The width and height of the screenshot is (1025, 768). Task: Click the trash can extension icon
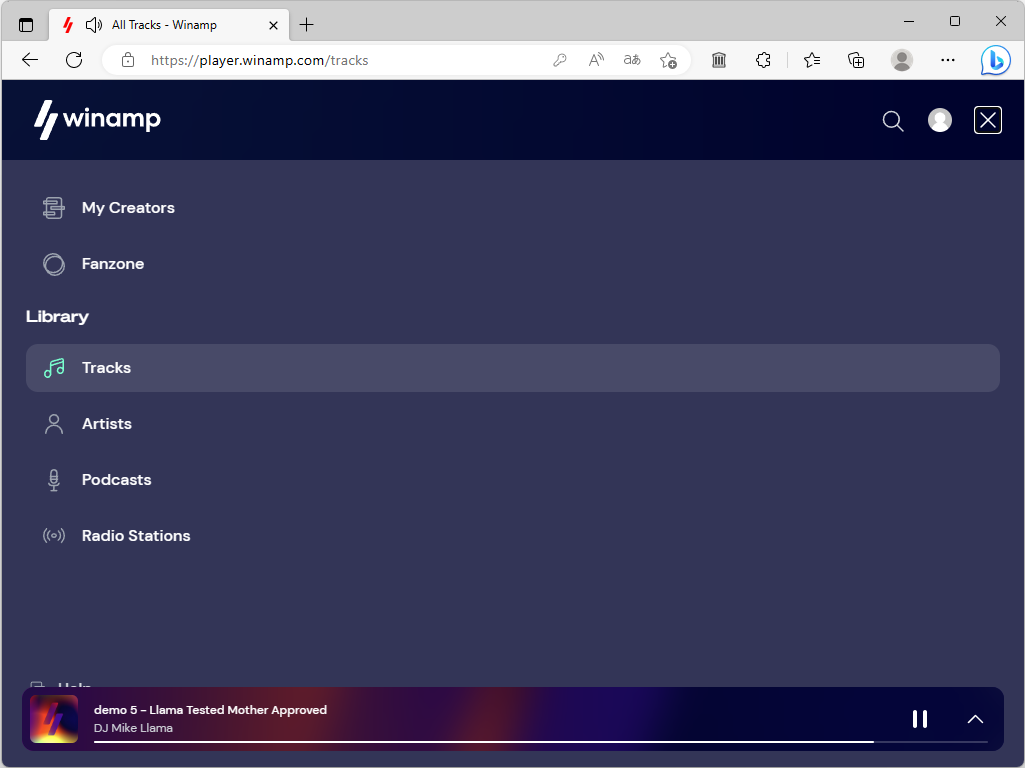718,60
